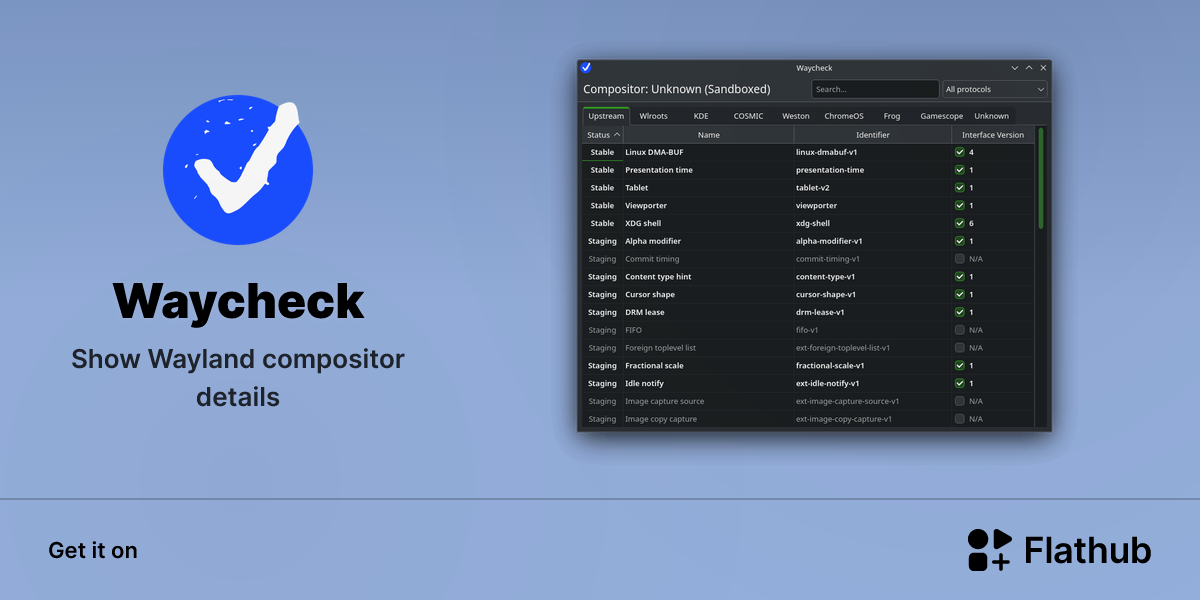Select the Gamescope tab
The width and height of the screenshot is (1200, 600).
pyautogui.click(x=942, y=116)
